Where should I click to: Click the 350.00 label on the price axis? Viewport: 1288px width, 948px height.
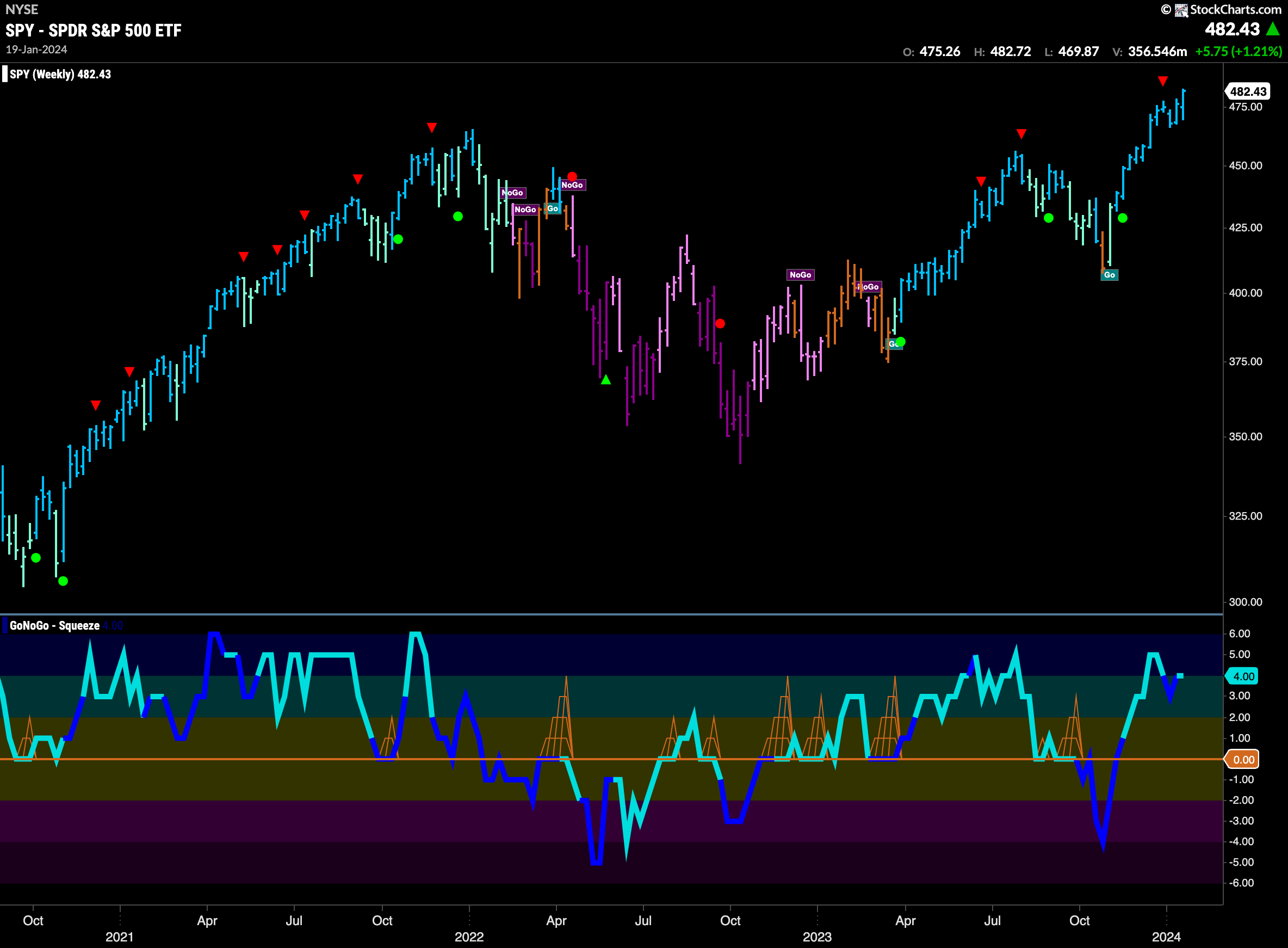click(x=1245, y=436)
